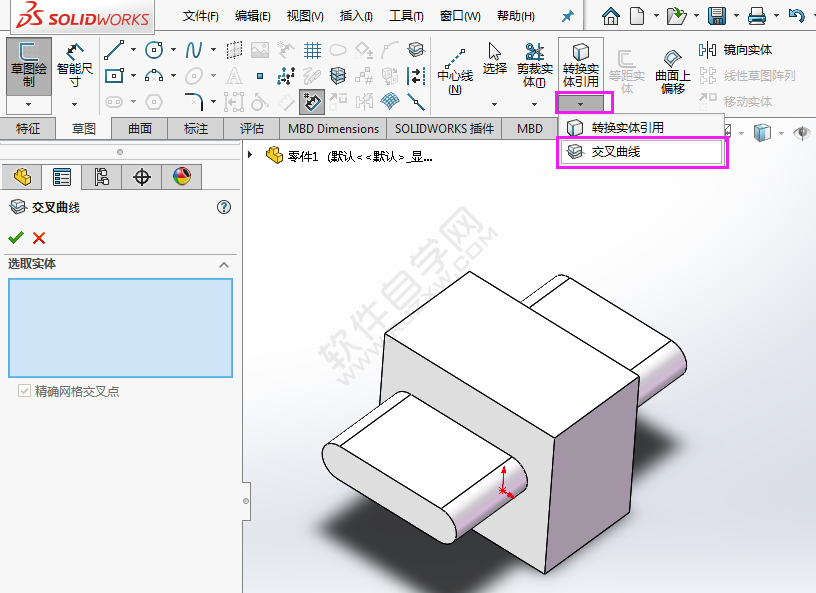Click inside the blue selection entities box
Screen dimensions: 816x593
click(120, 328)
